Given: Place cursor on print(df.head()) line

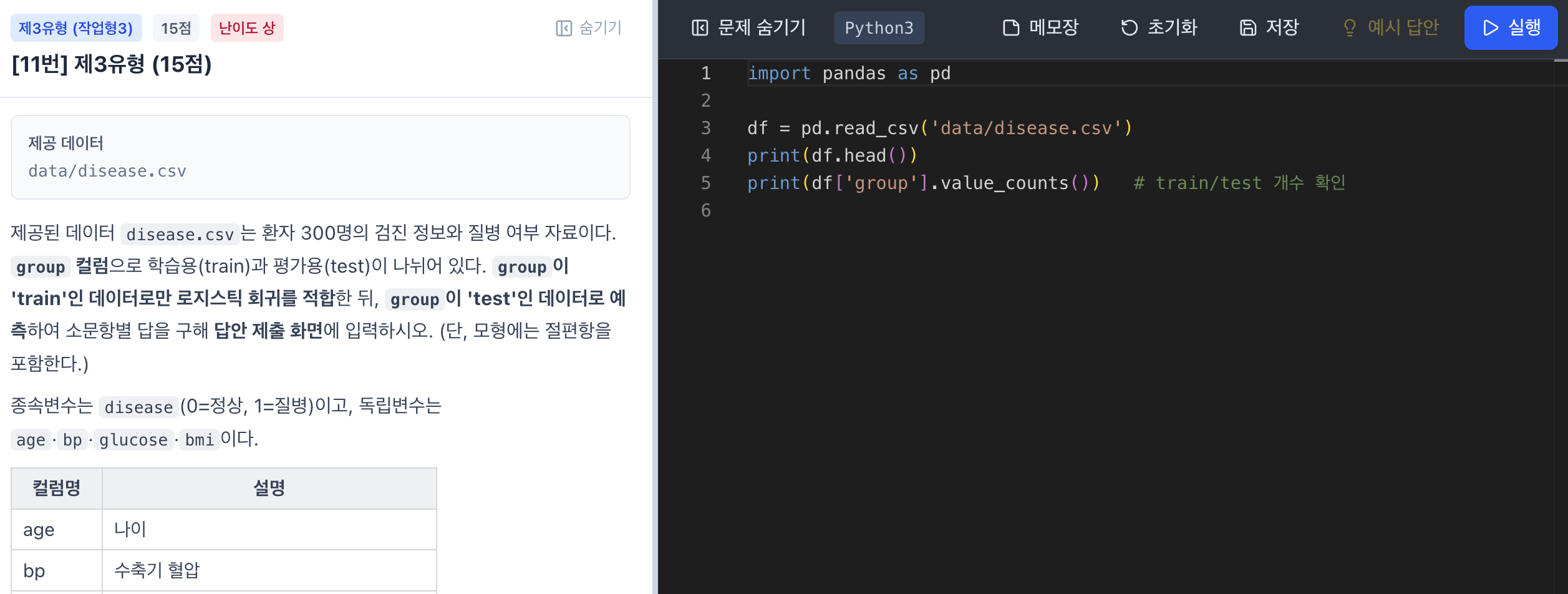Looking at the screenshot, I should [833, 155].
